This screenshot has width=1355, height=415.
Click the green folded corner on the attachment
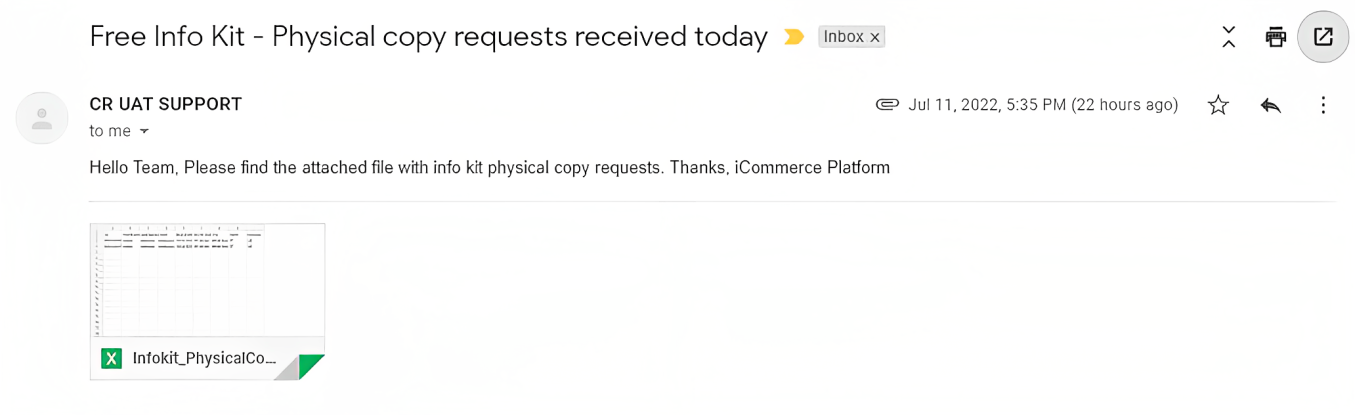[312, 366]
